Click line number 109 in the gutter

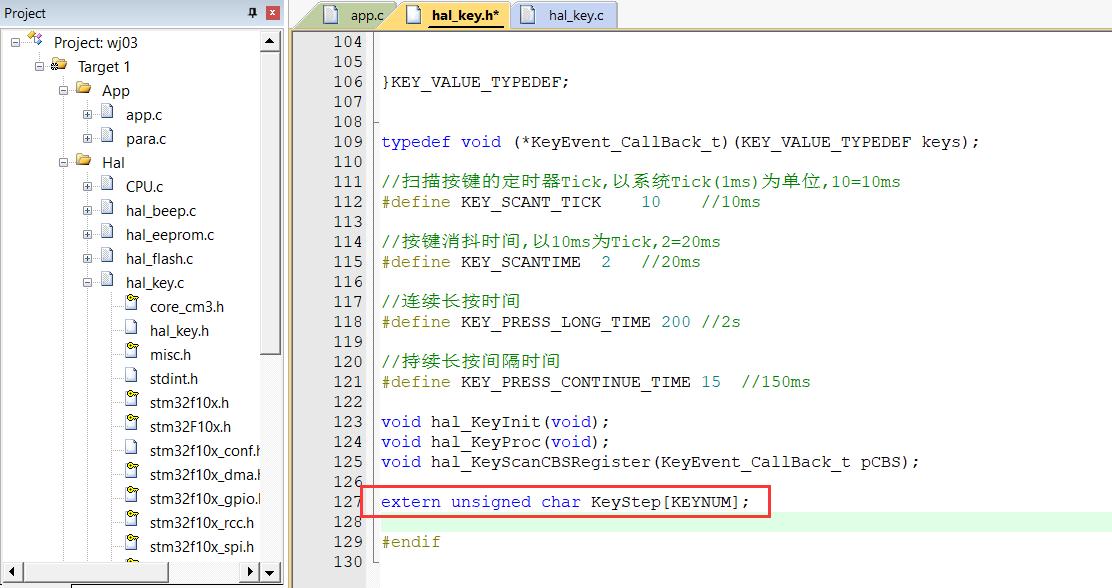pyautogui.click(x=348, y=142)
